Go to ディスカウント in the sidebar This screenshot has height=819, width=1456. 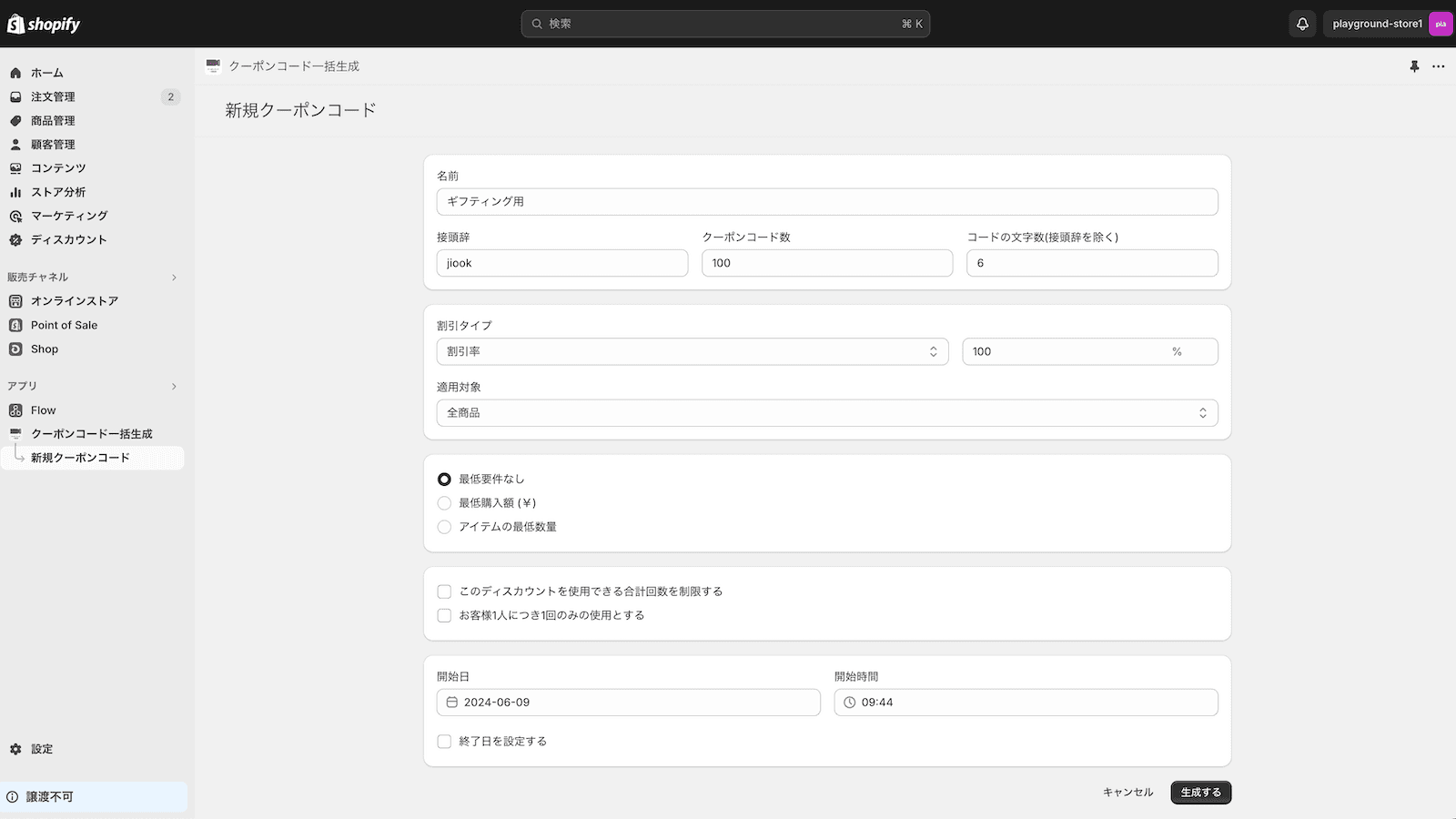[68, 239]
